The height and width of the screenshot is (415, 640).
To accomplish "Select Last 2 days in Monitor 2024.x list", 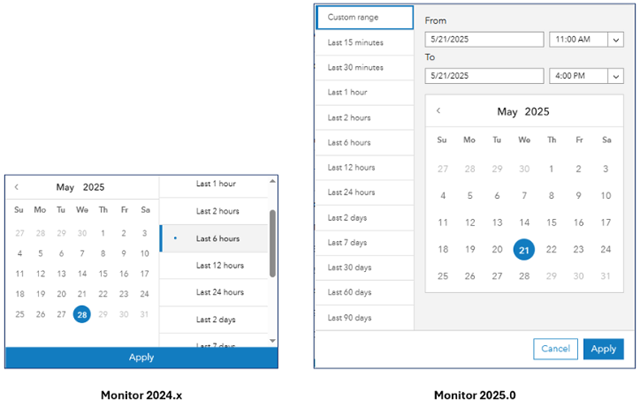I will click(213, 320).
